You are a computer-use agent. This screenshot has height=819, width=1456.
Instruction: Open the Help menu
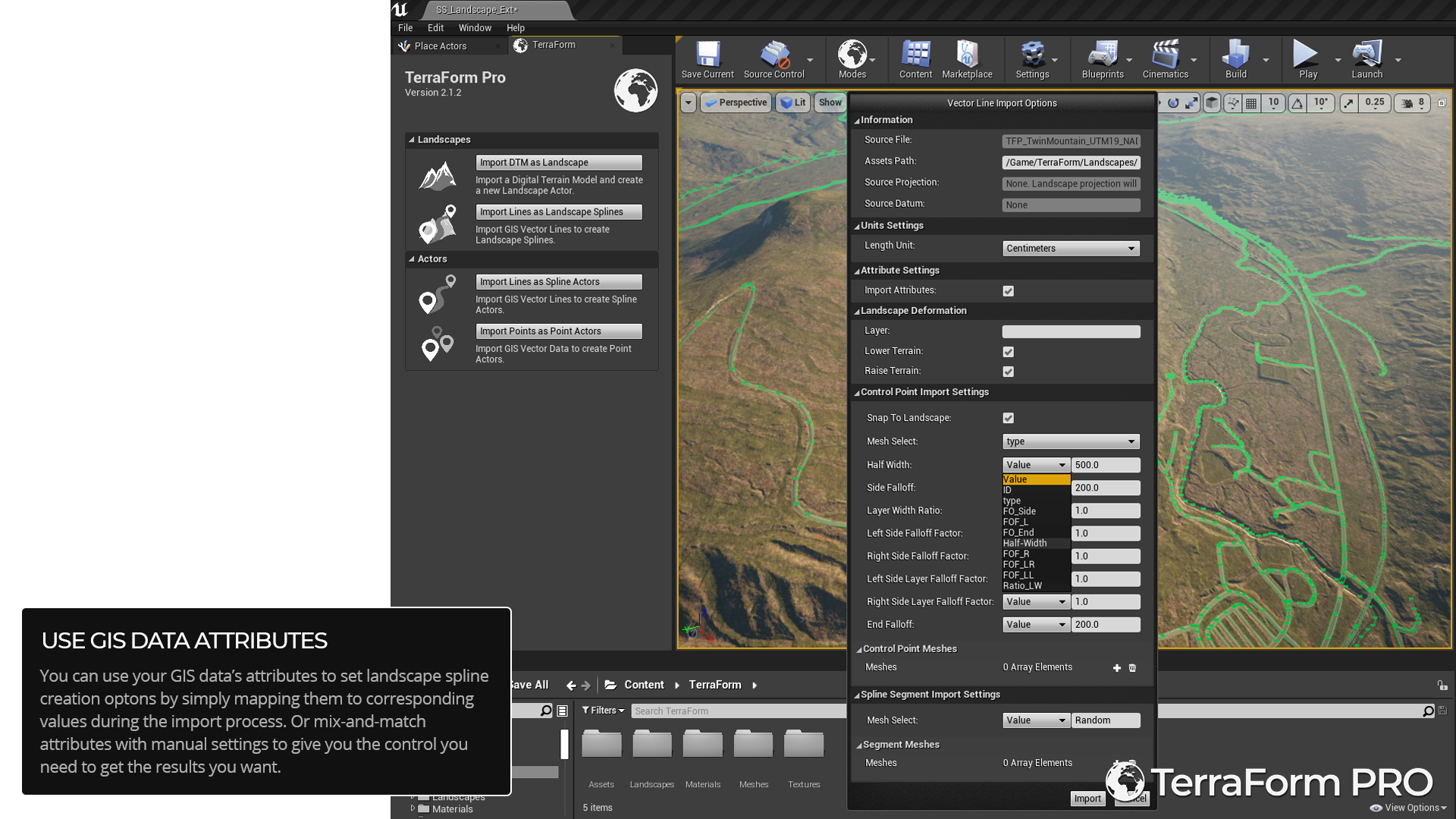click(x=515, y=28)
